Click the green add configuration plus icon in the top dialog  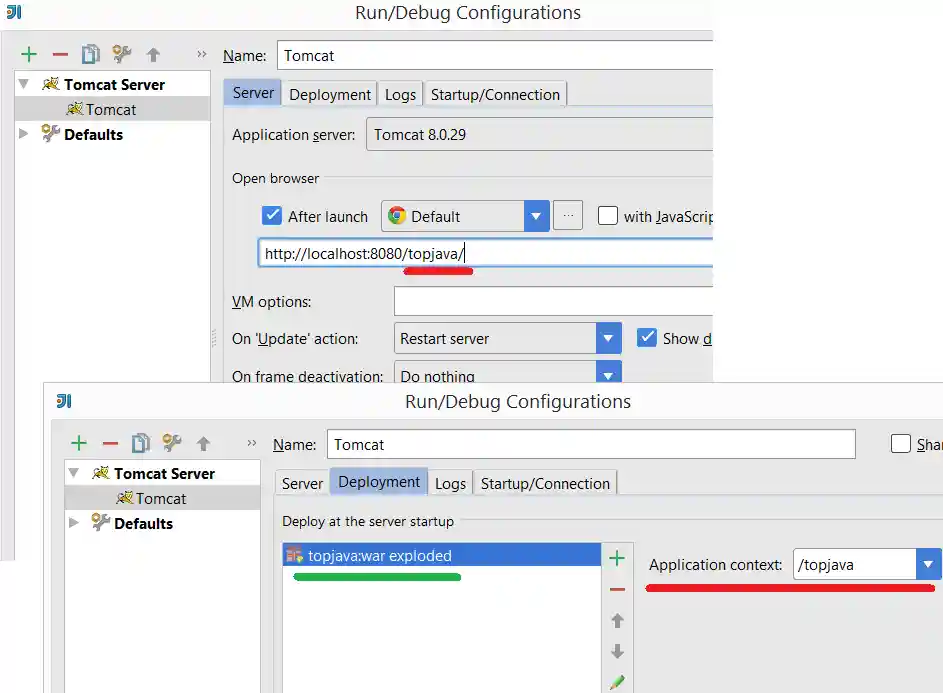pyautogui.click(x=29, y=54)
